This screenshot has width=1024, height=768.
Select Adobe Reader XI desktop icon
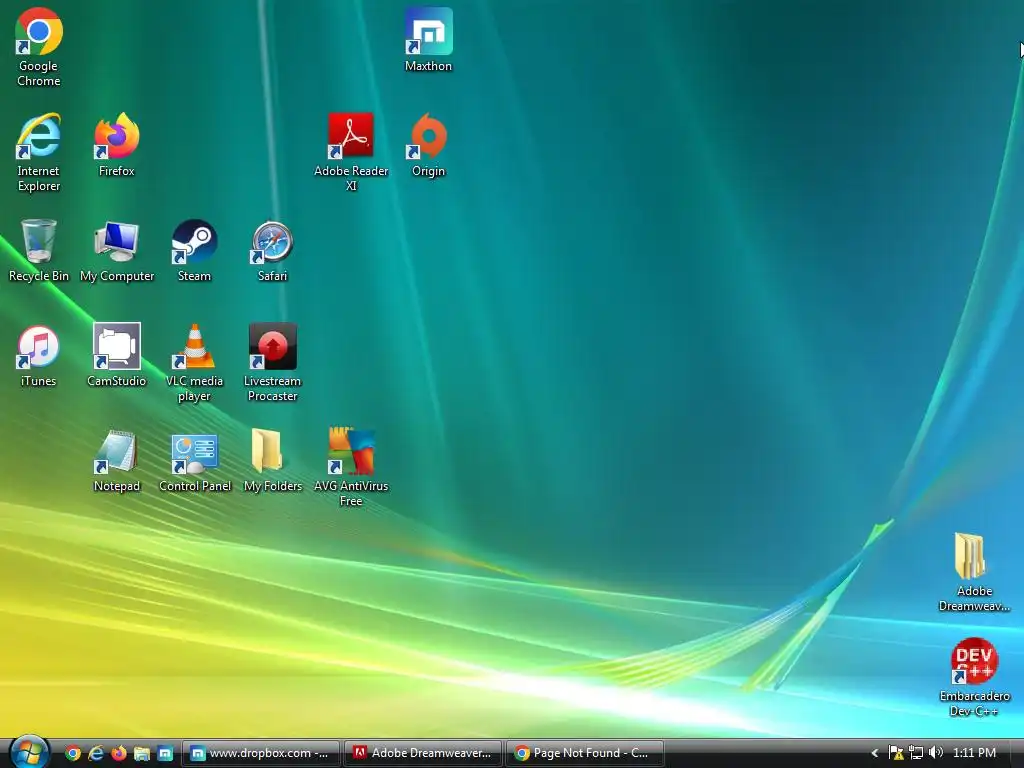351,152
